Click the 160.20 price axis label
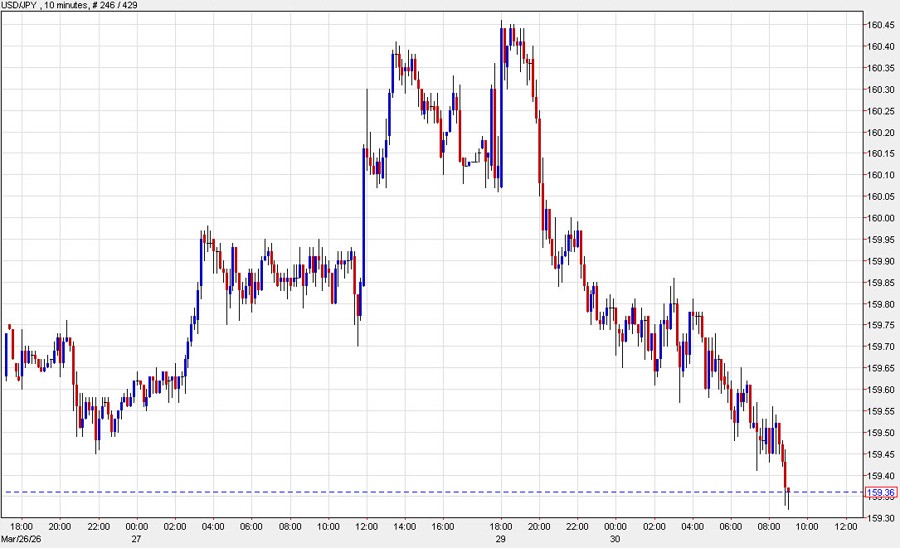900x548 pixels. point(880,133)
